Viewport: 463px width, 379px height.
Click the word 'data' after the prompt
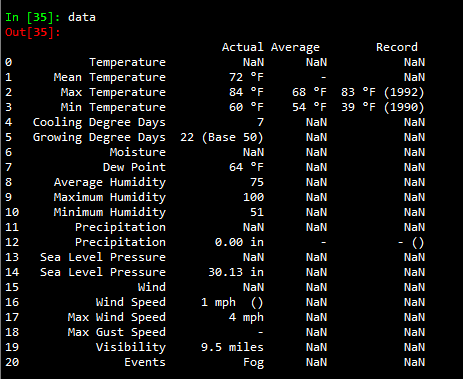point(82,17)
